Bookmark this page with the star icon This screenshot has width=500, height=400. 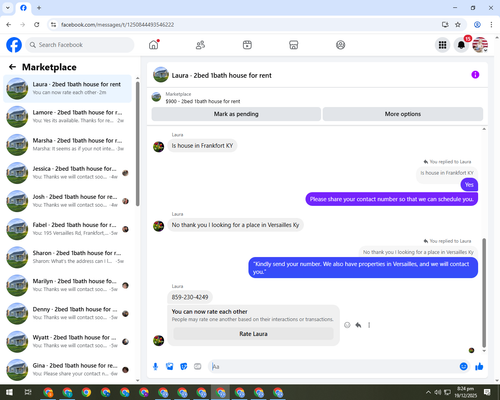pyautogui.click(x=458, y=24)
